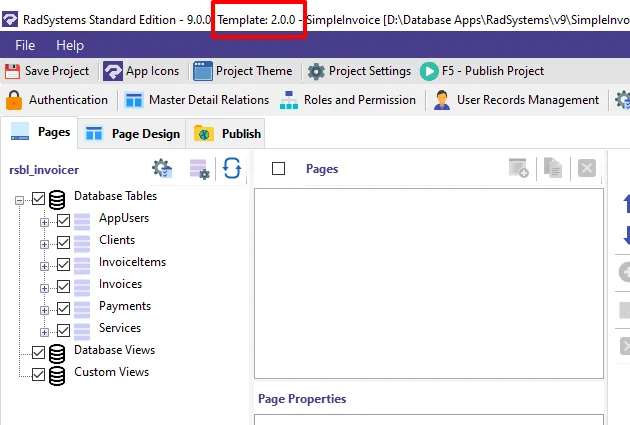The height and width of the screenshot is (425, 630).
Task: Toggle the AppUsers table checkbox
Action: coord(63,221)
